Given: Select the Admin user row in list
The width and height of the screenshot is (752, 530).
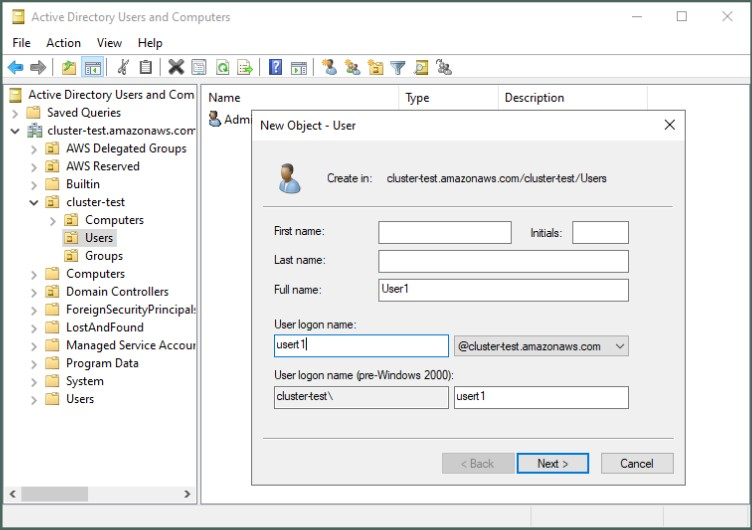Looking at the screenshot, I should click(x=229, y=119).
